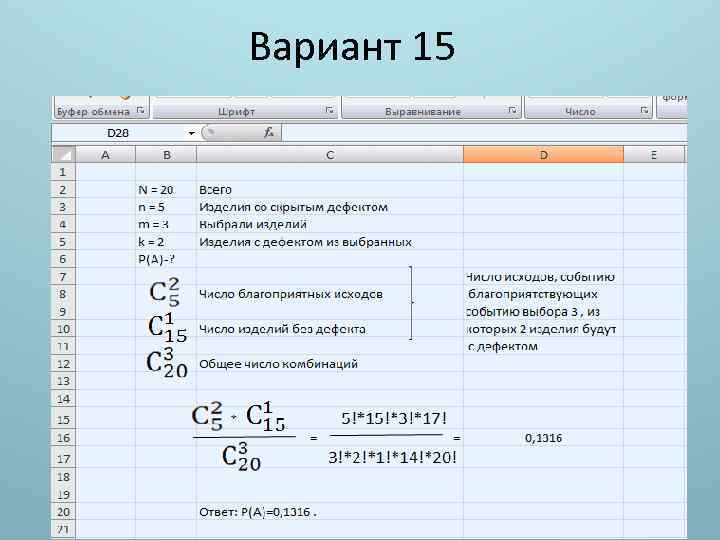Select the C 3 over 20 formula near row 12

point(167,363)
